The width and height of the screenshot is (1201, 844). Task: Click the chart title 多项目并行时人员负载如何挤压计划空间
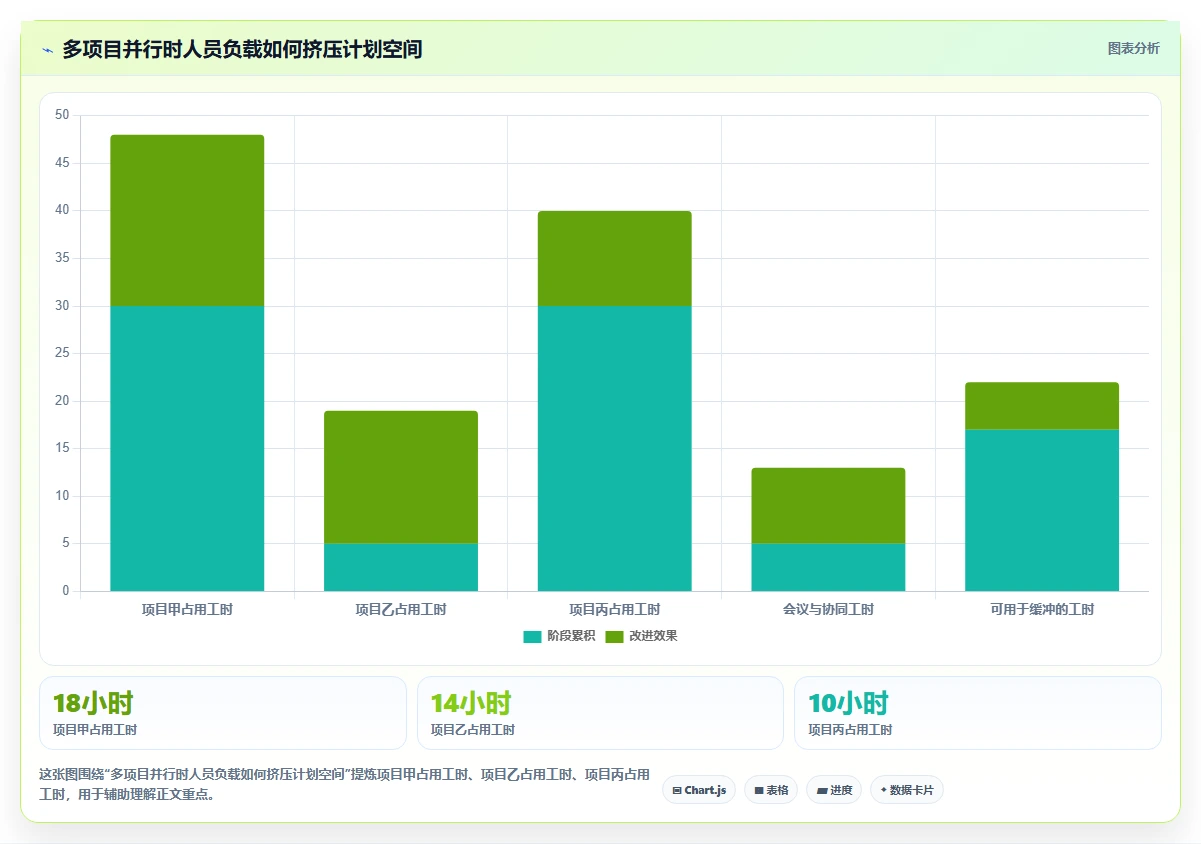pos(242,49)
